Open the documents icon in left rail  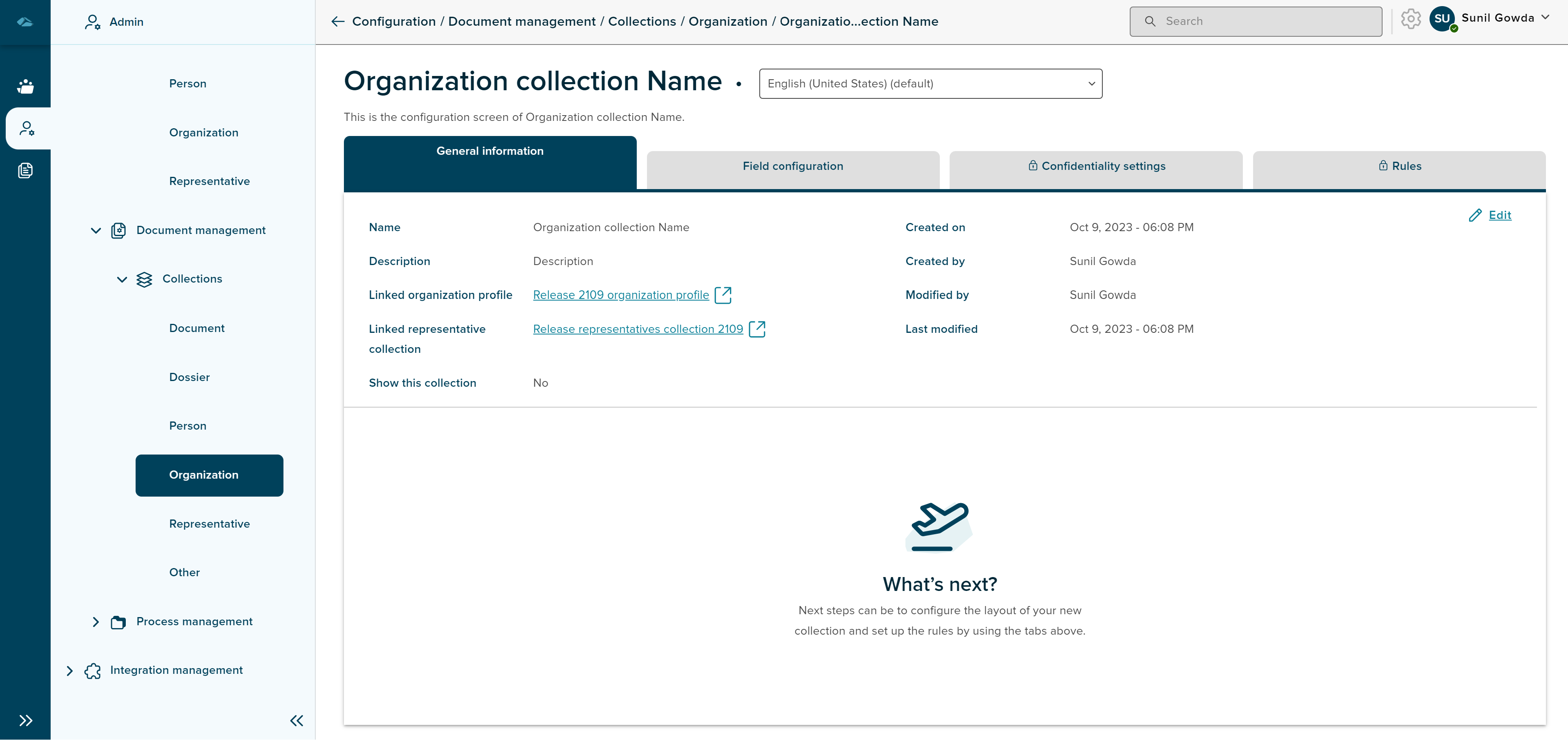pyautogui.click(x=26, y=170)
